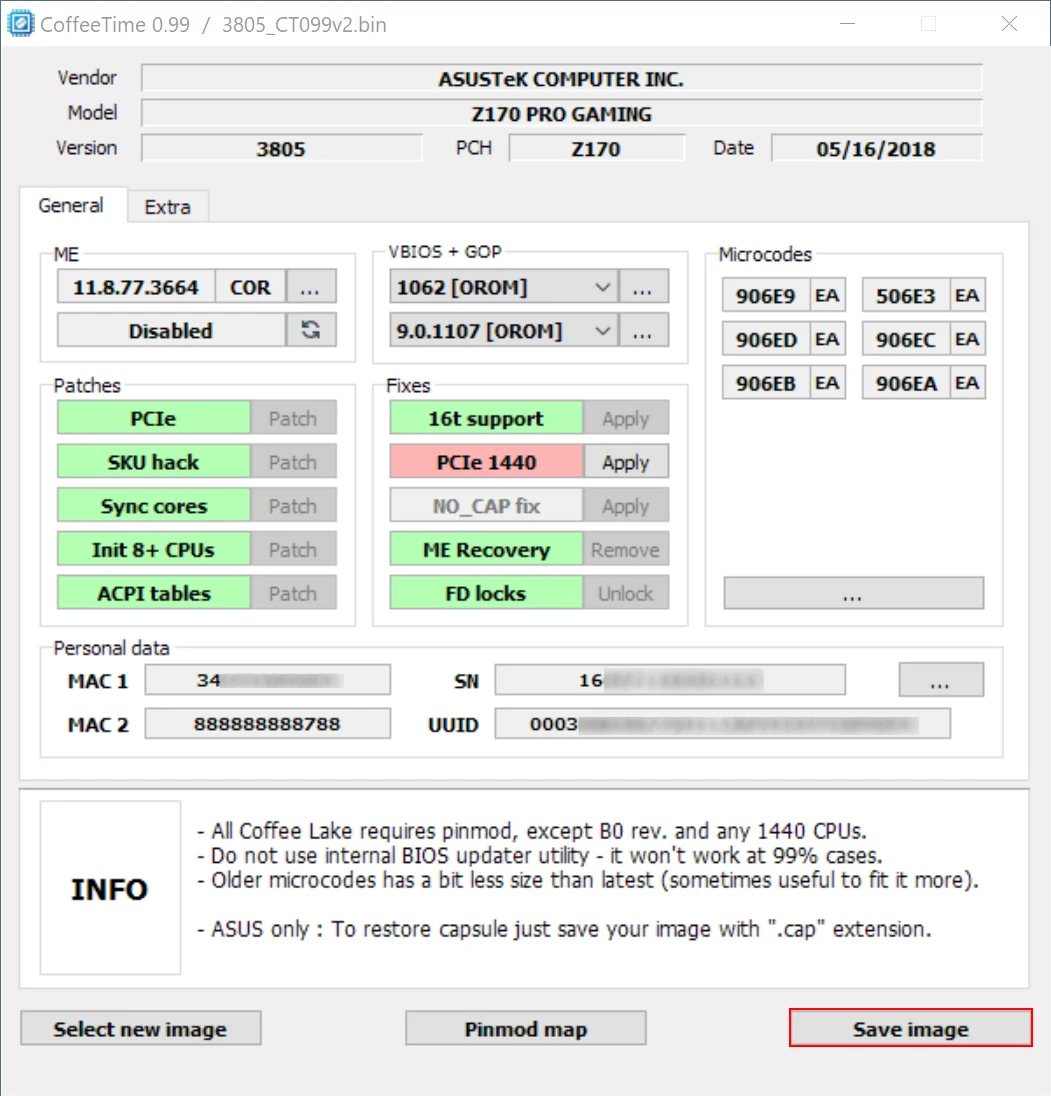This screenshot has width=1051, height=1096.
Task: Click the Vendor field ASUSTeK COMPUTER INC.
Action: click(562, 78)
